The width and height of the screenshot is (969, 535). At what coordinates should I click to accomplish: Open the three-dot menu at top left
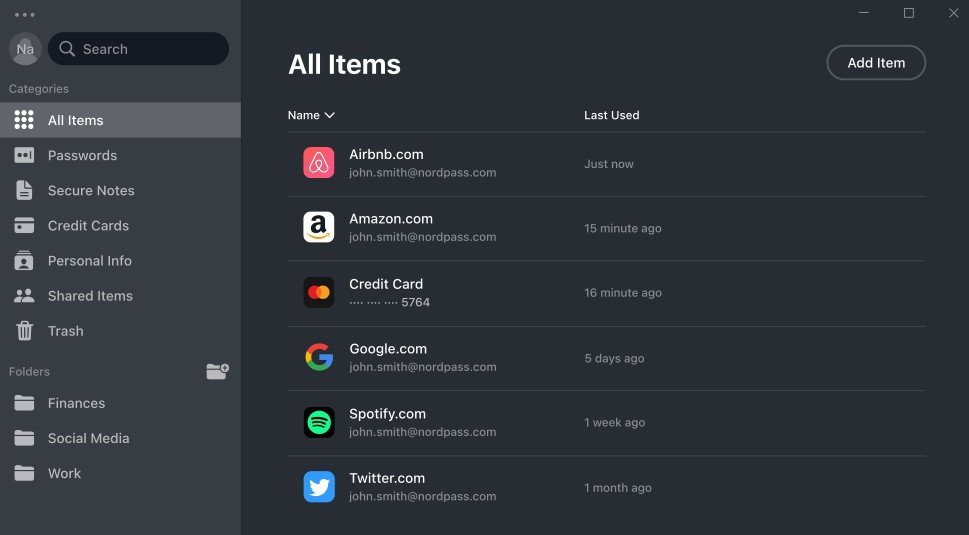25,15
